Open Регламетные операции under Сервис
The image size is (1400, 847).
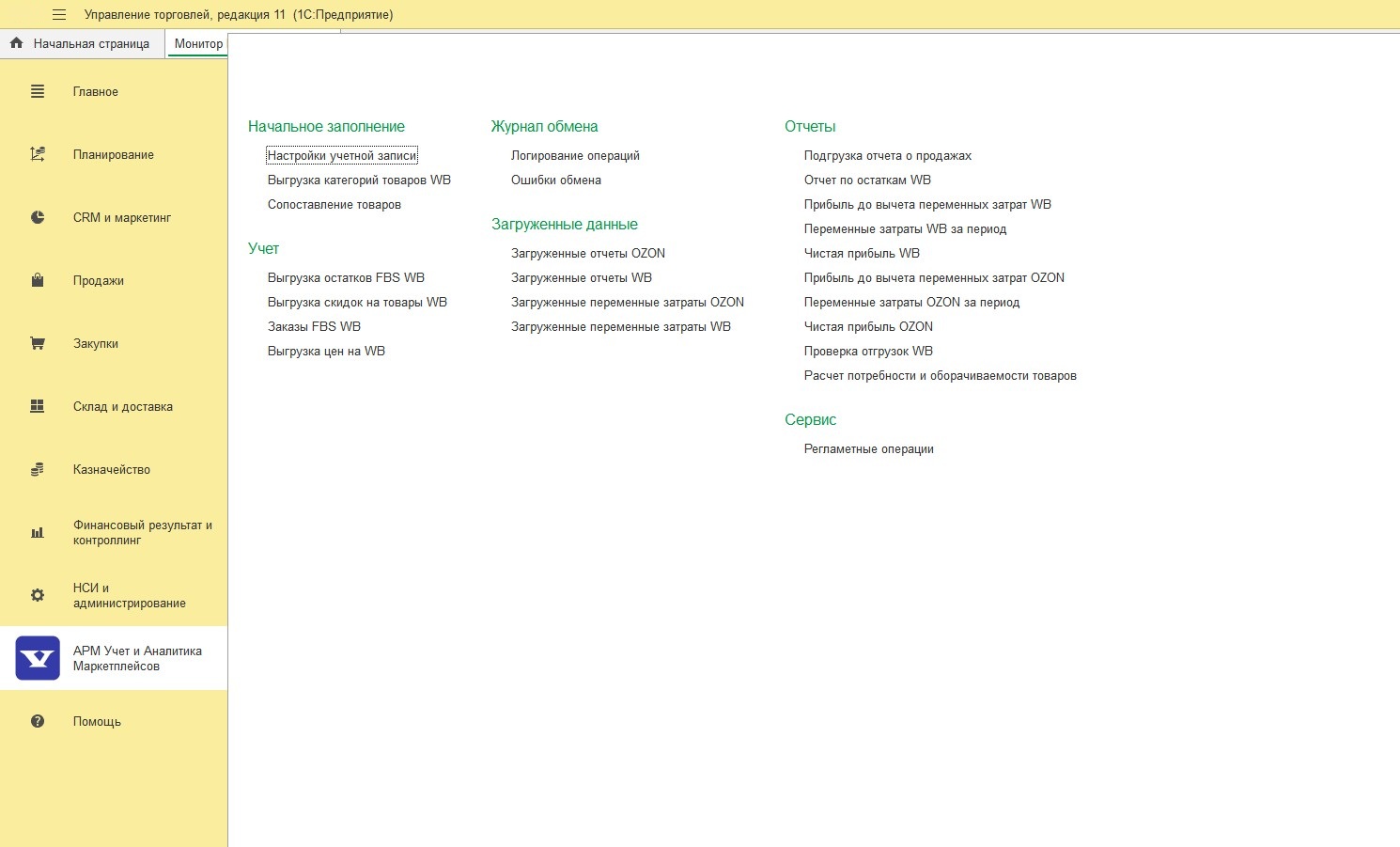869,448
